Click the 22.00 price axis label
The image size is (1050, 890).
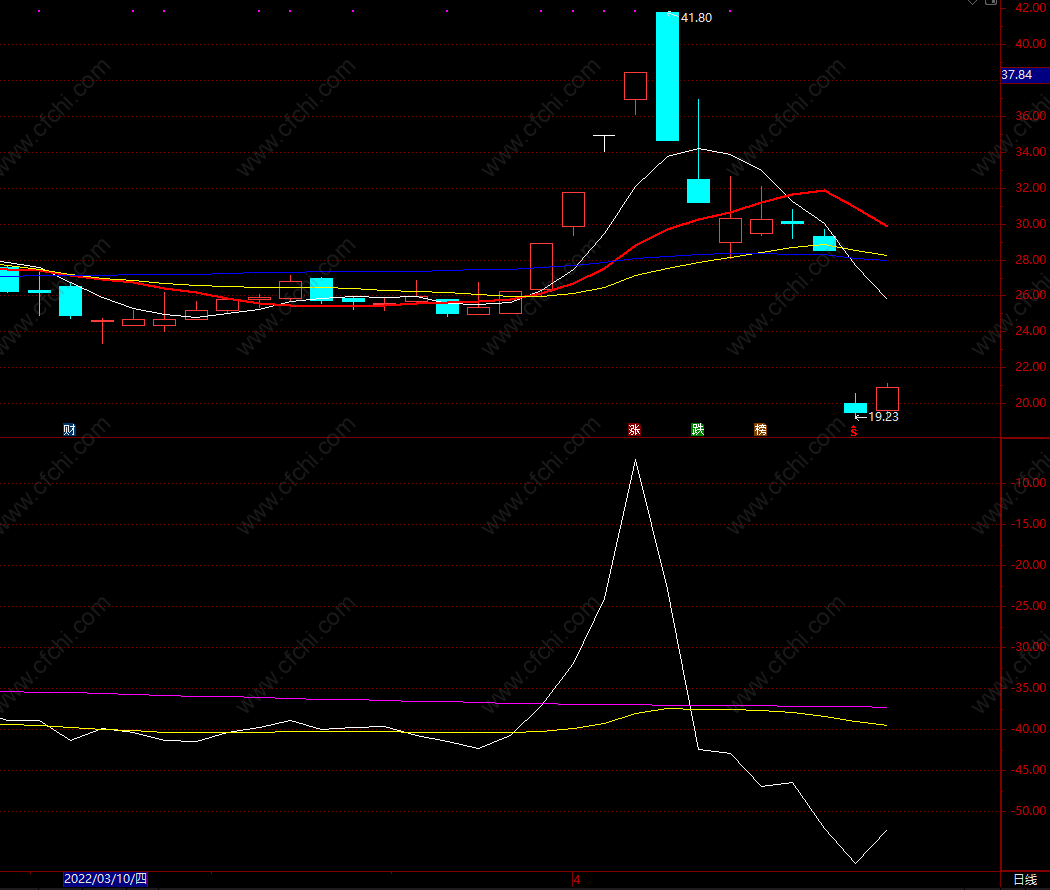click(1031, 367)
